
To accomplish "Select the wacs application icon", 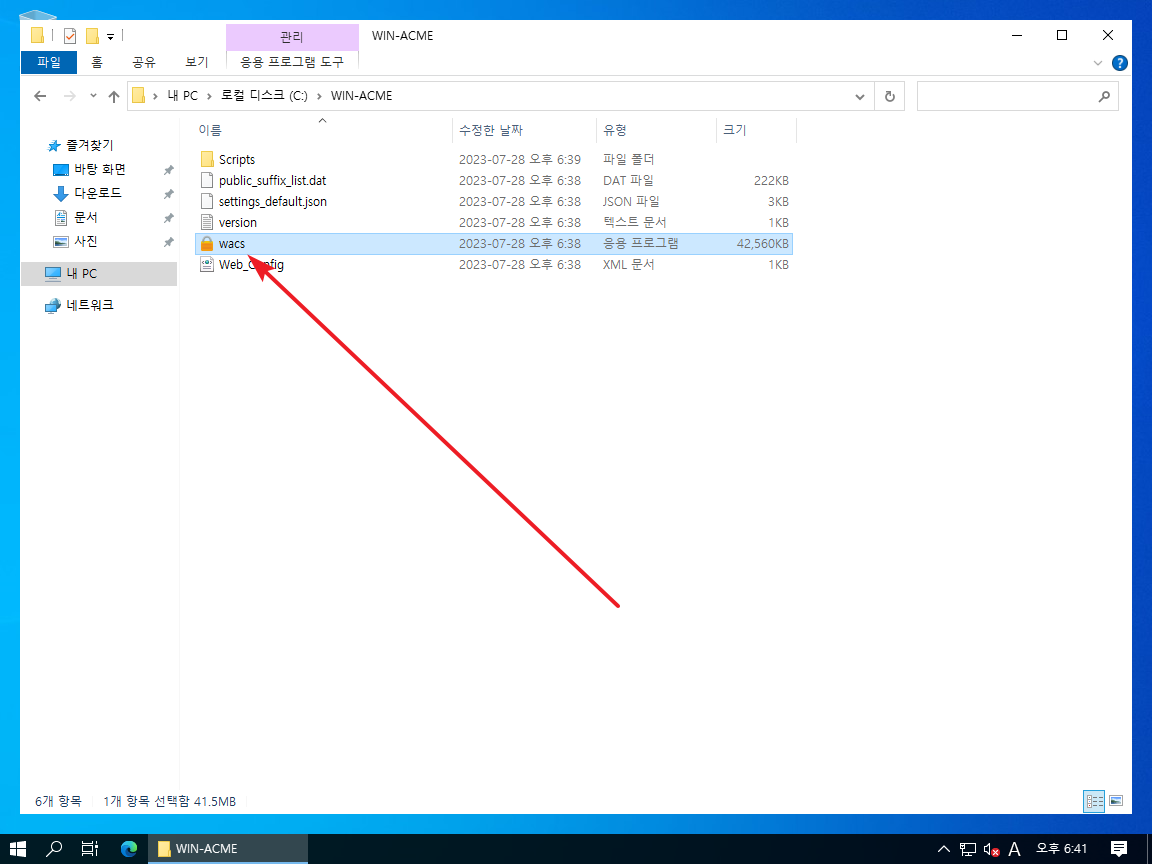I will click(207, 244).
